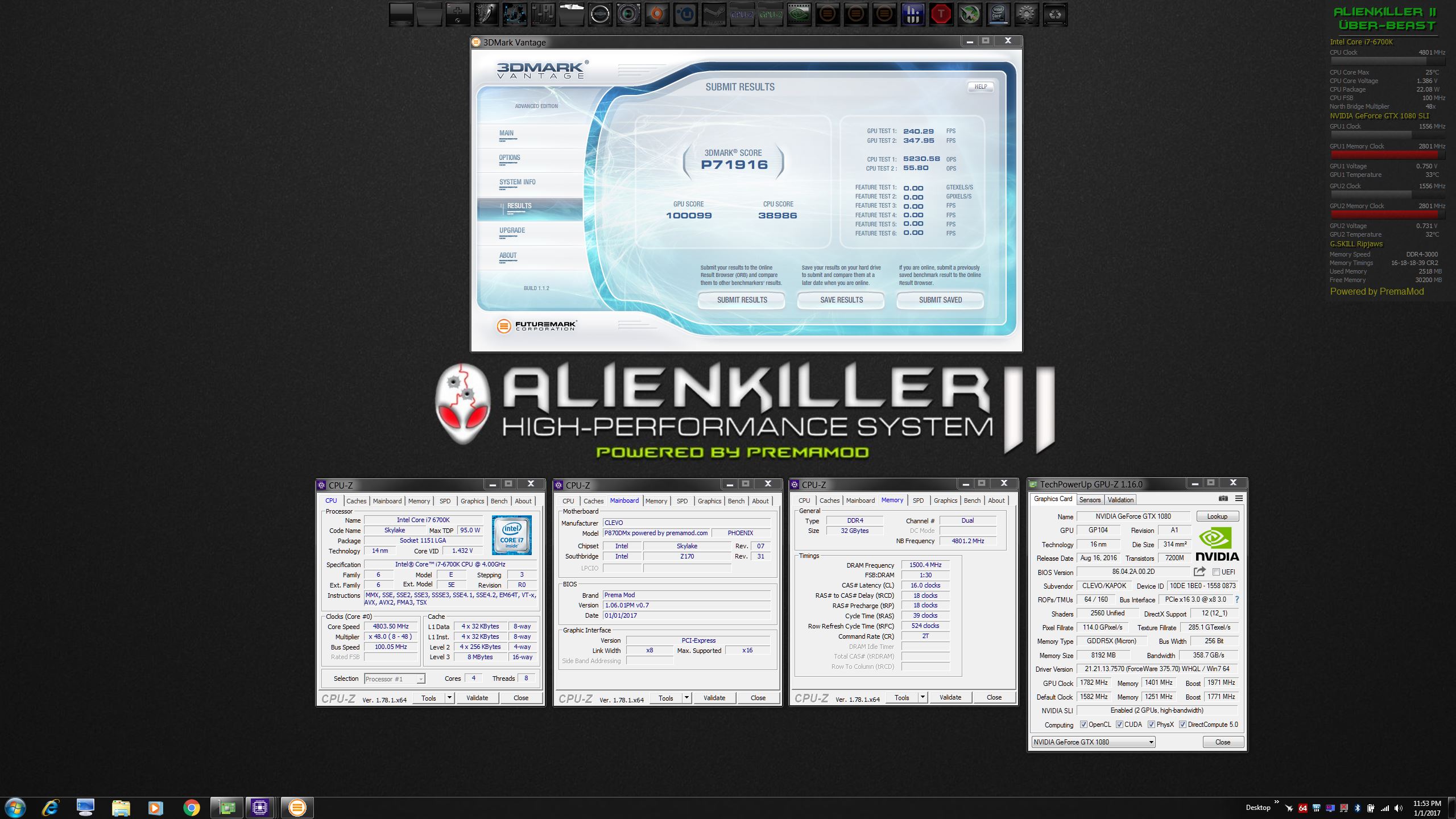This screenshot has height=819, width=1456.
Task: Launch Origin from the top dock
Action: (657, 14)
